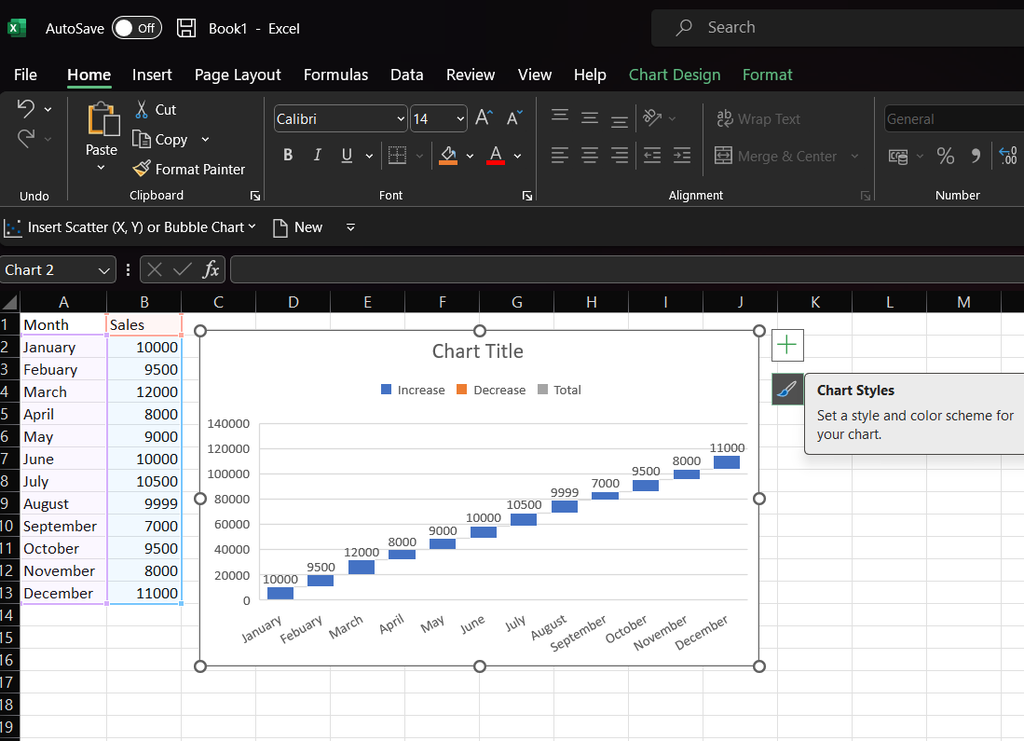Switch to the Insert ribbon tab
1024x741 pixels.
[x=152, y=75]
